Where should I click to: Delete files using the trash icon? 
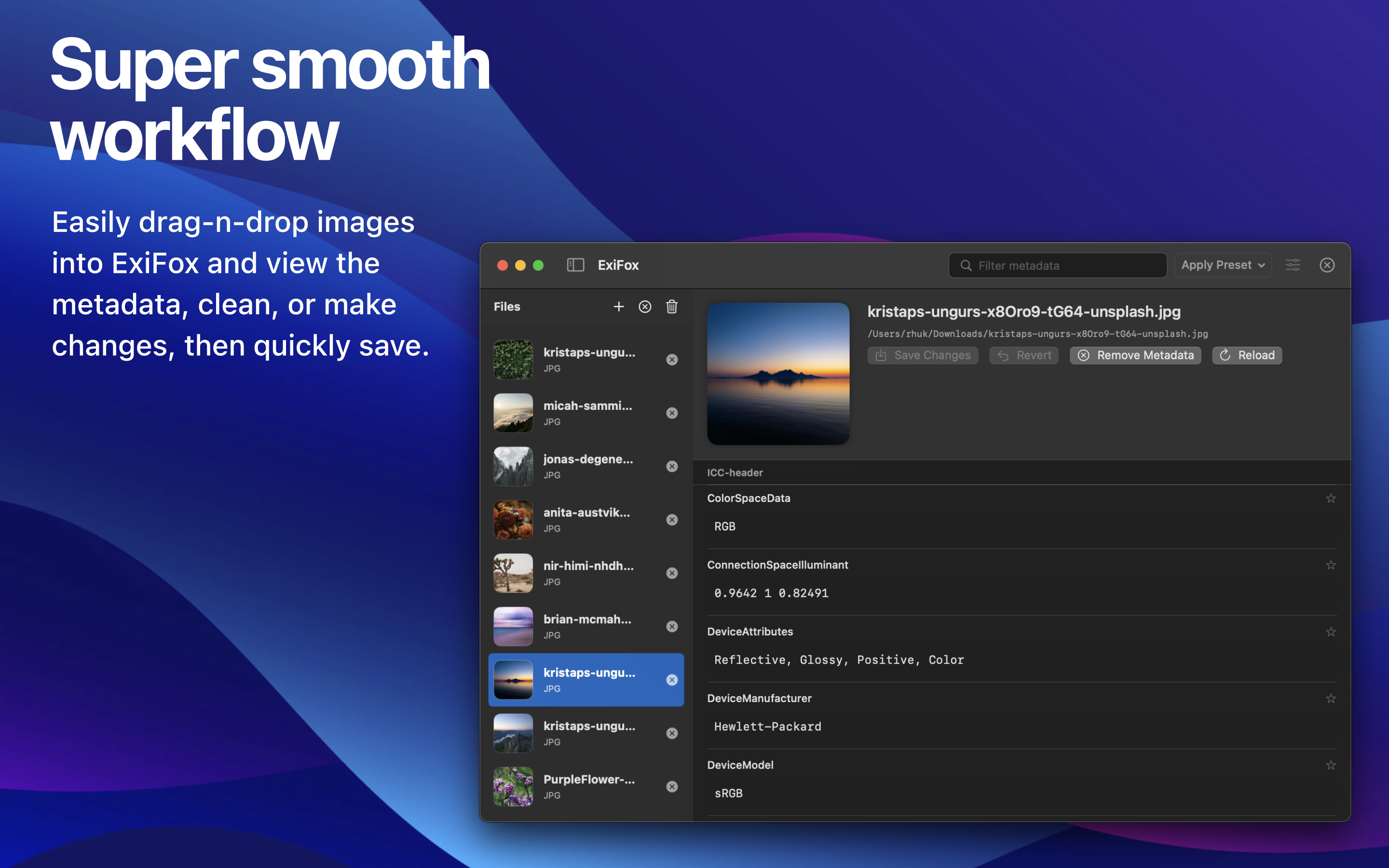[671, 307]
